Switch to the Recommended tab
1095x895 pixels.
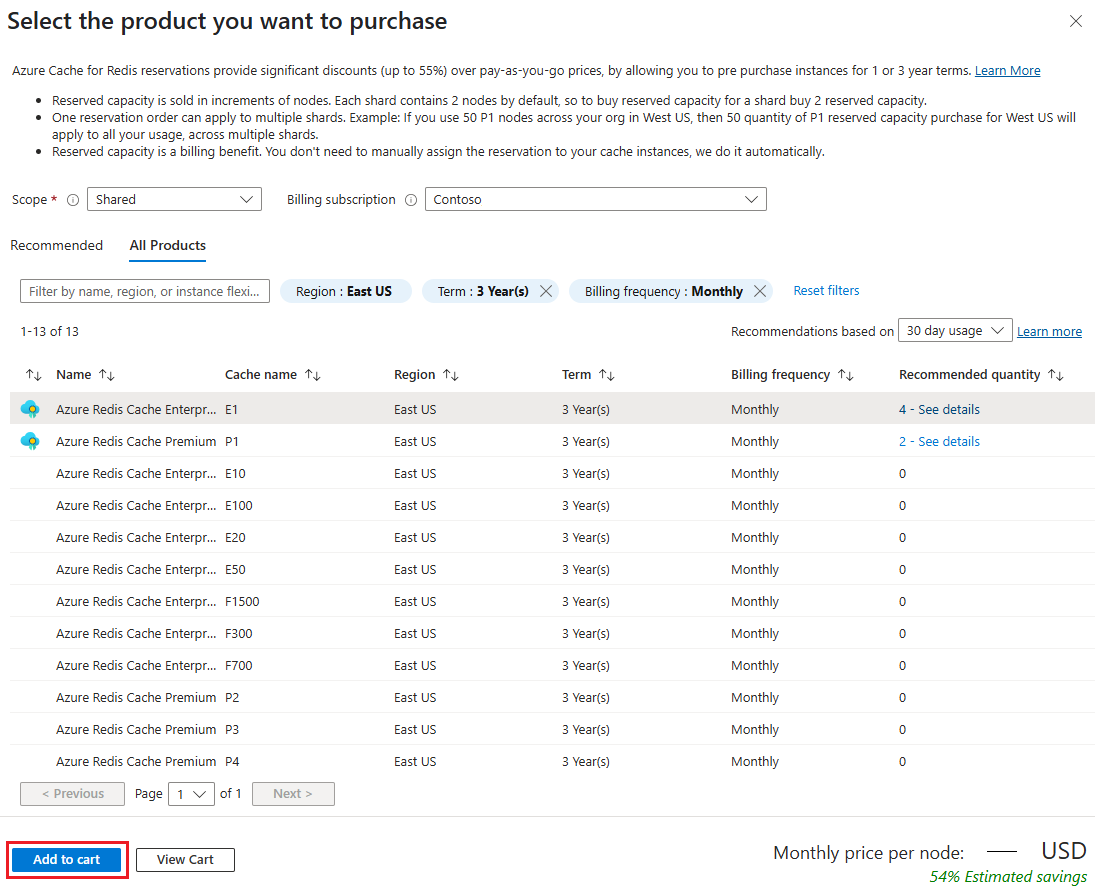(x=56, y=245)
